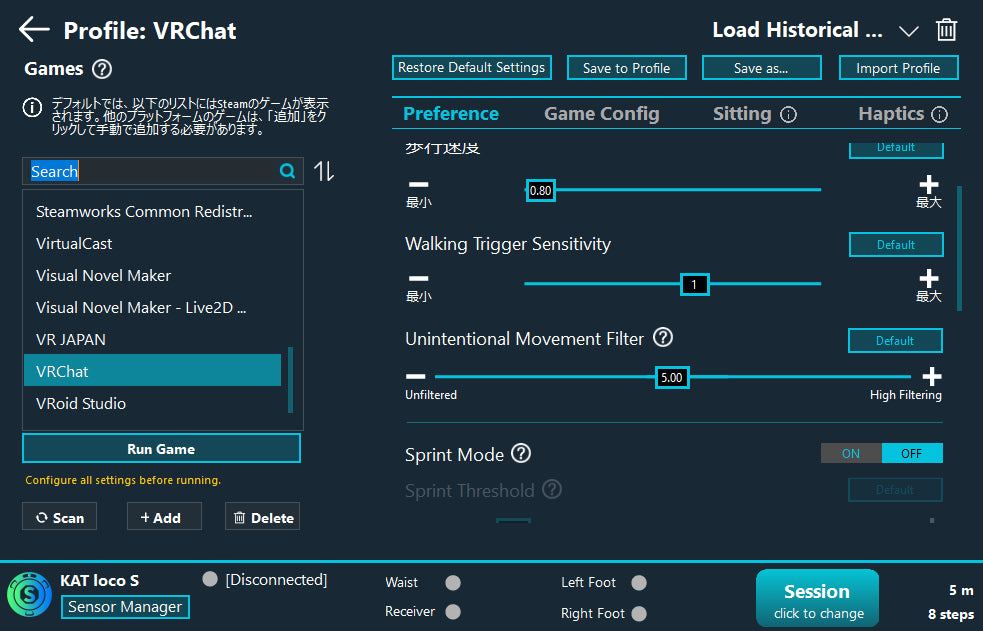
Task: Click the trash icon next to Load Historical
Action: 946,30
